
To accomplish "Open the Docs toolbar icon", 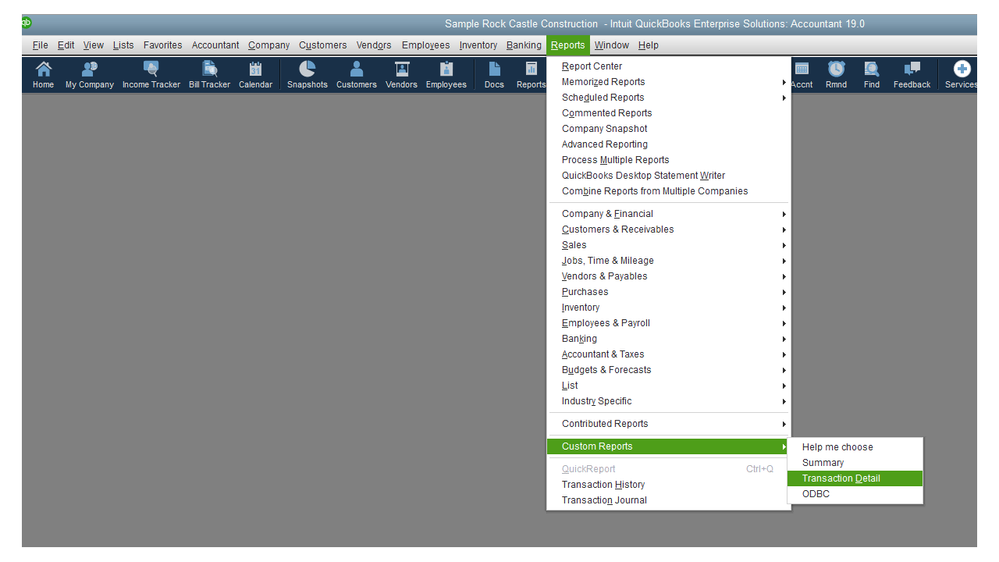I will click(494, 75).
